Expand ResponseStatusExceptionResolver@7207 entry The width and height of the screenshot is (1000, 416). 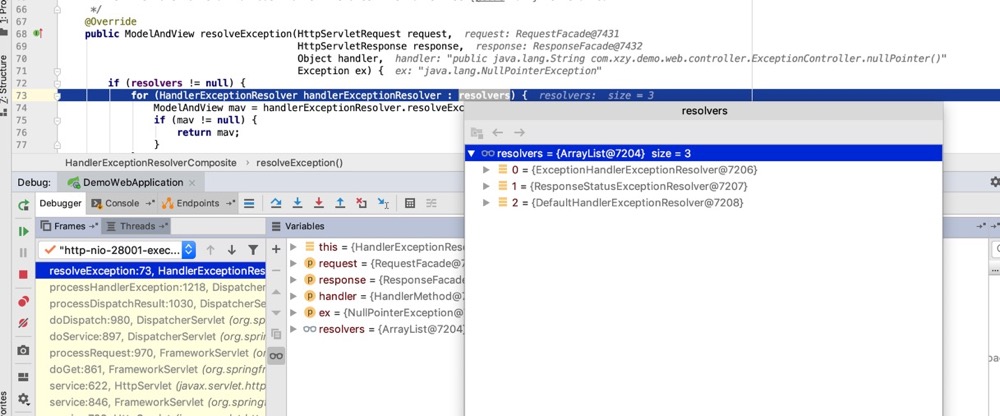click(x=487, y=186)
